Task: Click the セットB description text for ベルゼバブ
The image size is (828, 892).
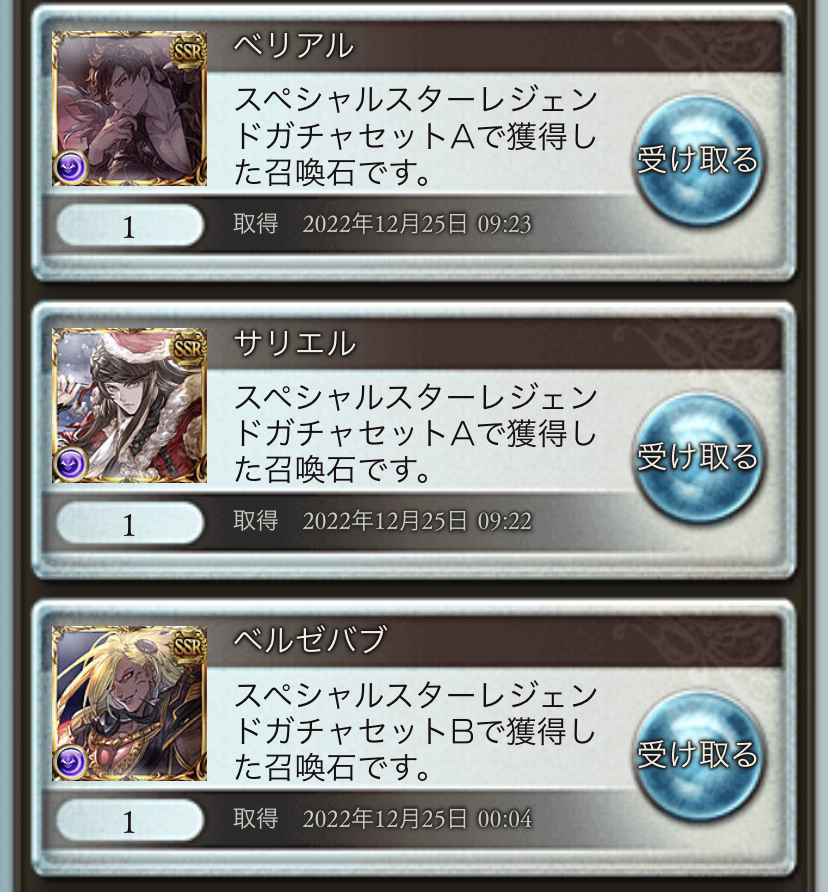Action: coord(415,732)
